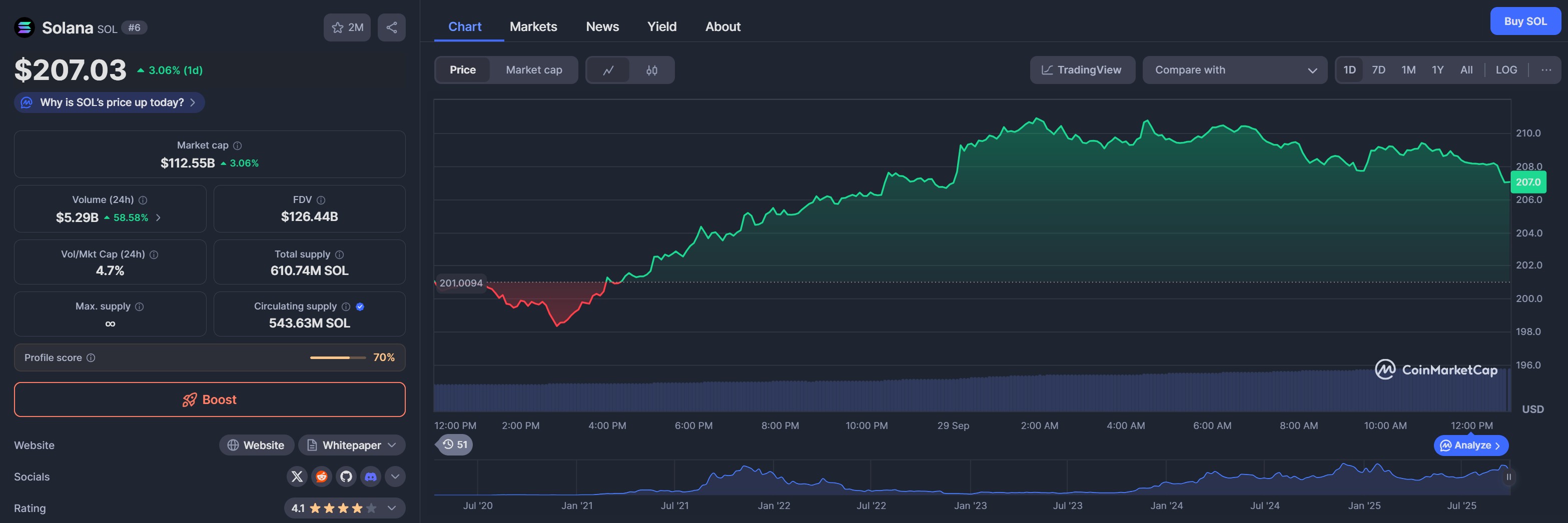This screenshot has height=523, width=1568.
Task: Switch to candlestick chart view
Action: (651, 70)
